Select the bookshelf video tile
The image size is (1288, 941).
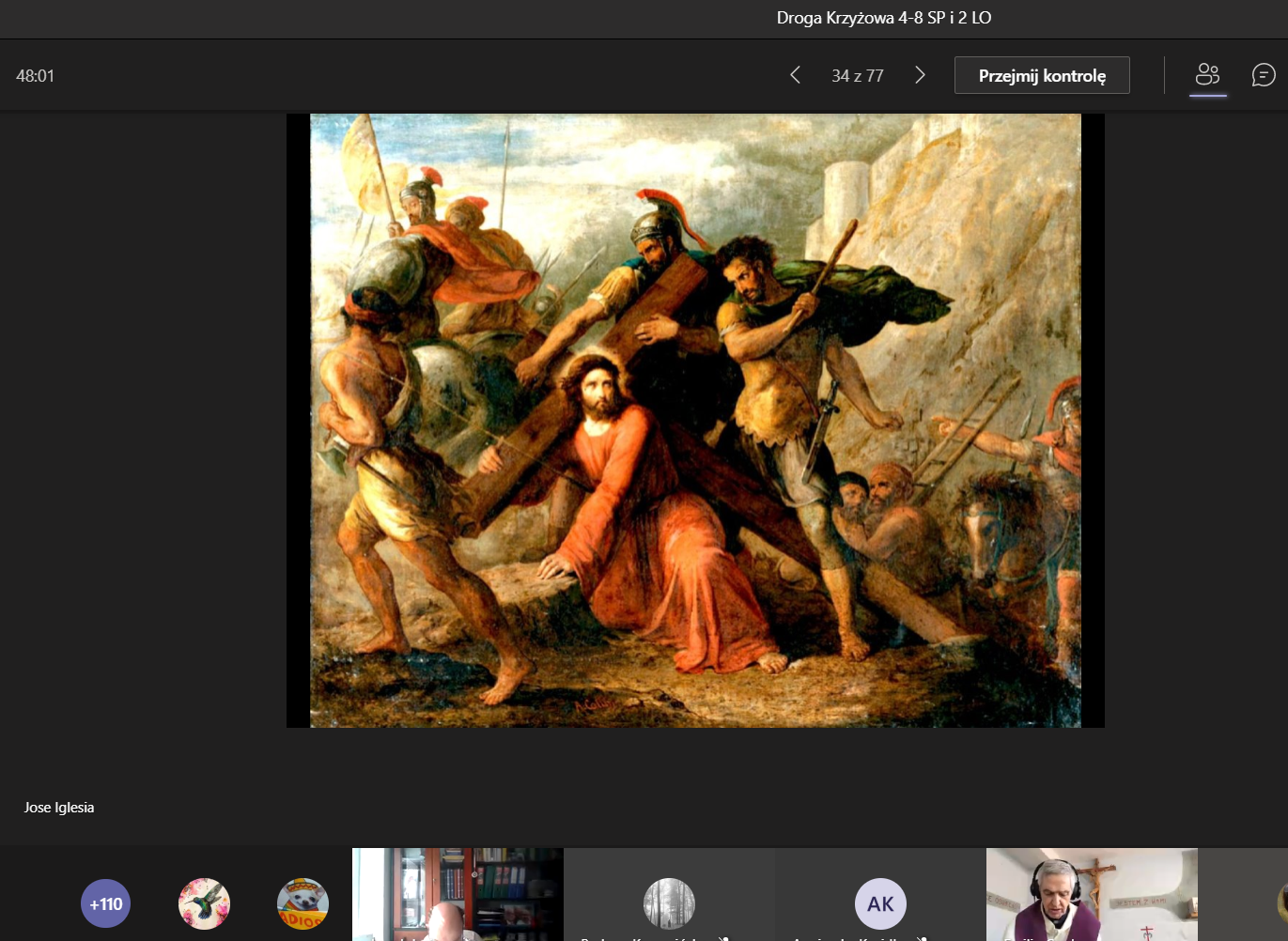click(458, 894)
